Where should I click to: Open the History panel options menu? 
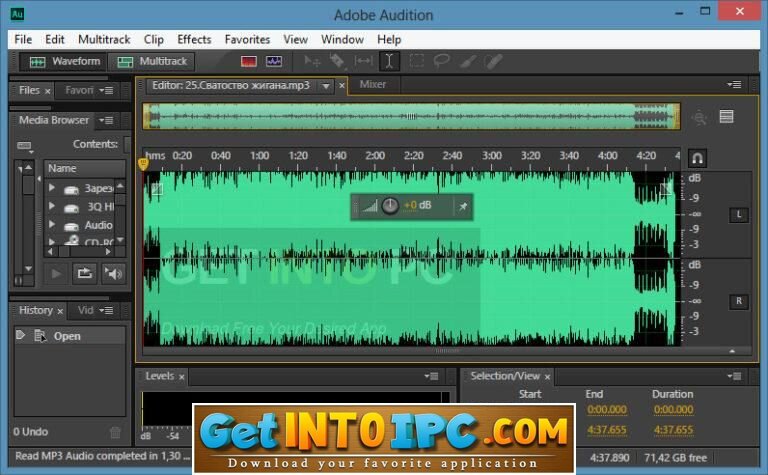pyautogui.click(x=106, y=310)
